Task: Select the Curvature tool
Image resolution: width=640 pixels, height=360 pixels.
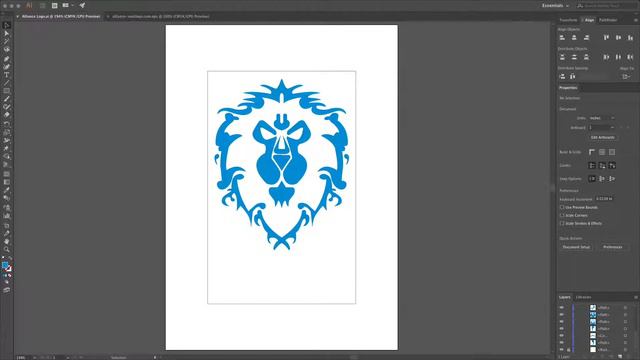Action: (x=7, y=67)
